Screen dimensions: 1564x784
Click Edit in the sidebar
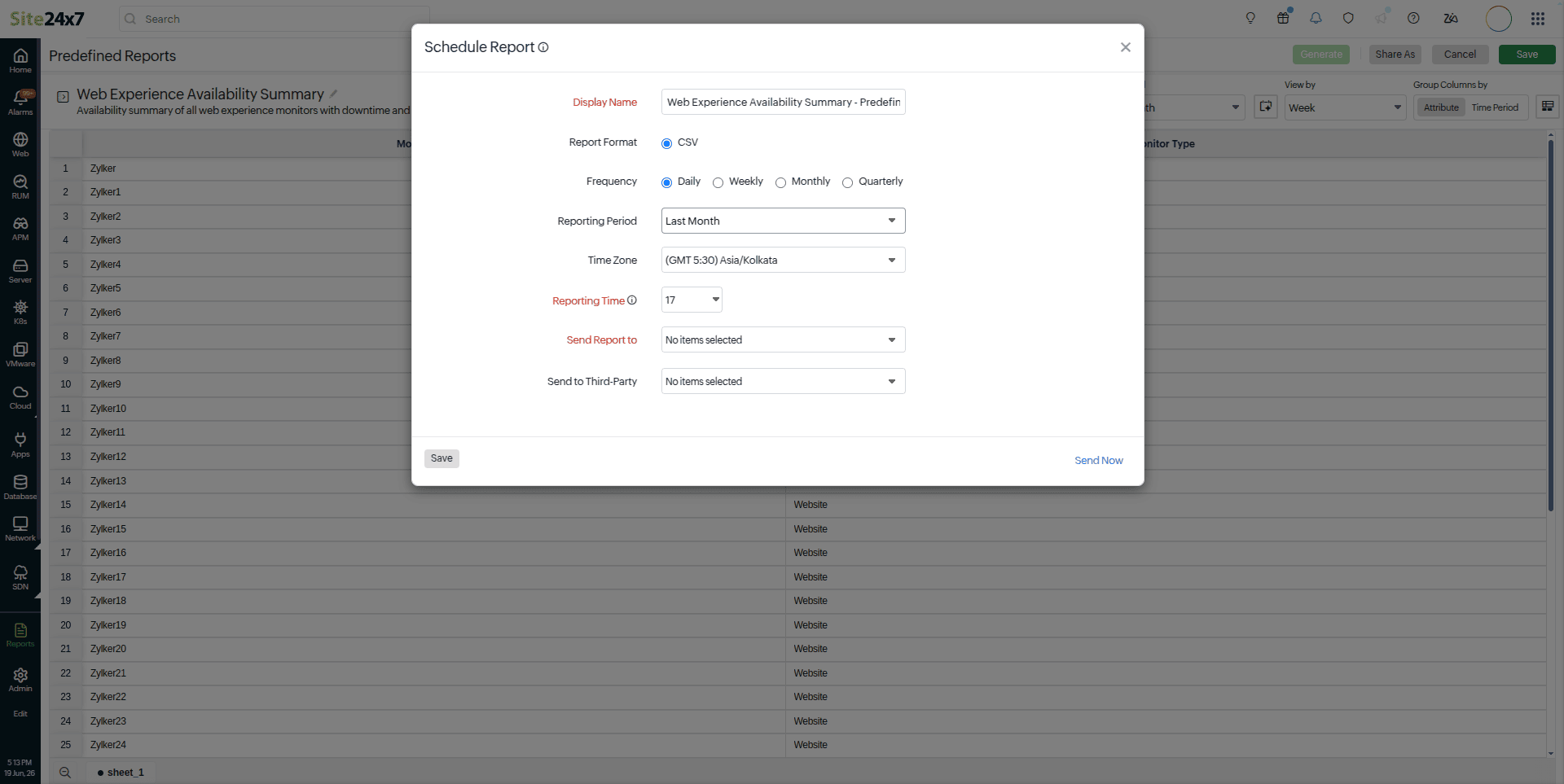point(20,714)
